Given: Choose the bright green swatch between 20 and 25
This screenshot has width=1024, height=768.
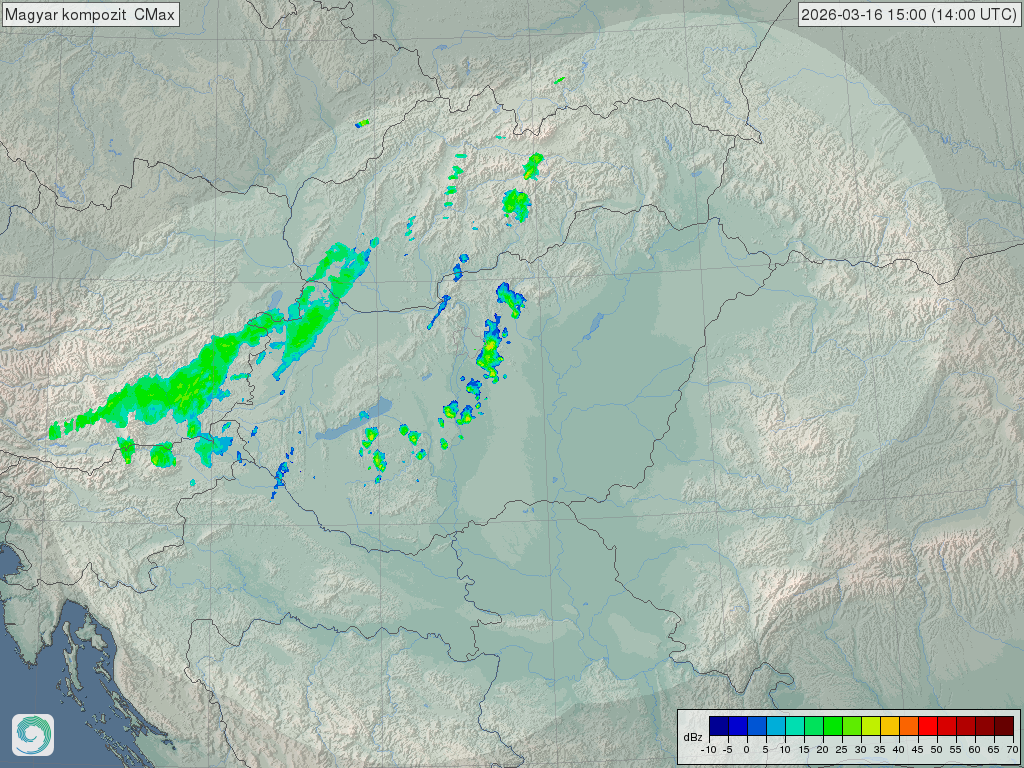Looking at the screenshot, I should tap(832, 726).
